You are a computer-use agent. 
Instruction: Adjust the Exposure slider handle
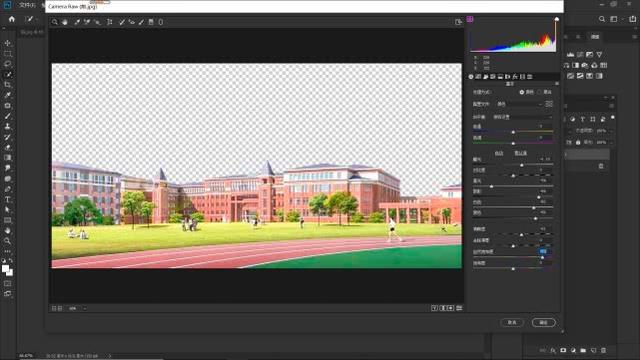(522, 165)
